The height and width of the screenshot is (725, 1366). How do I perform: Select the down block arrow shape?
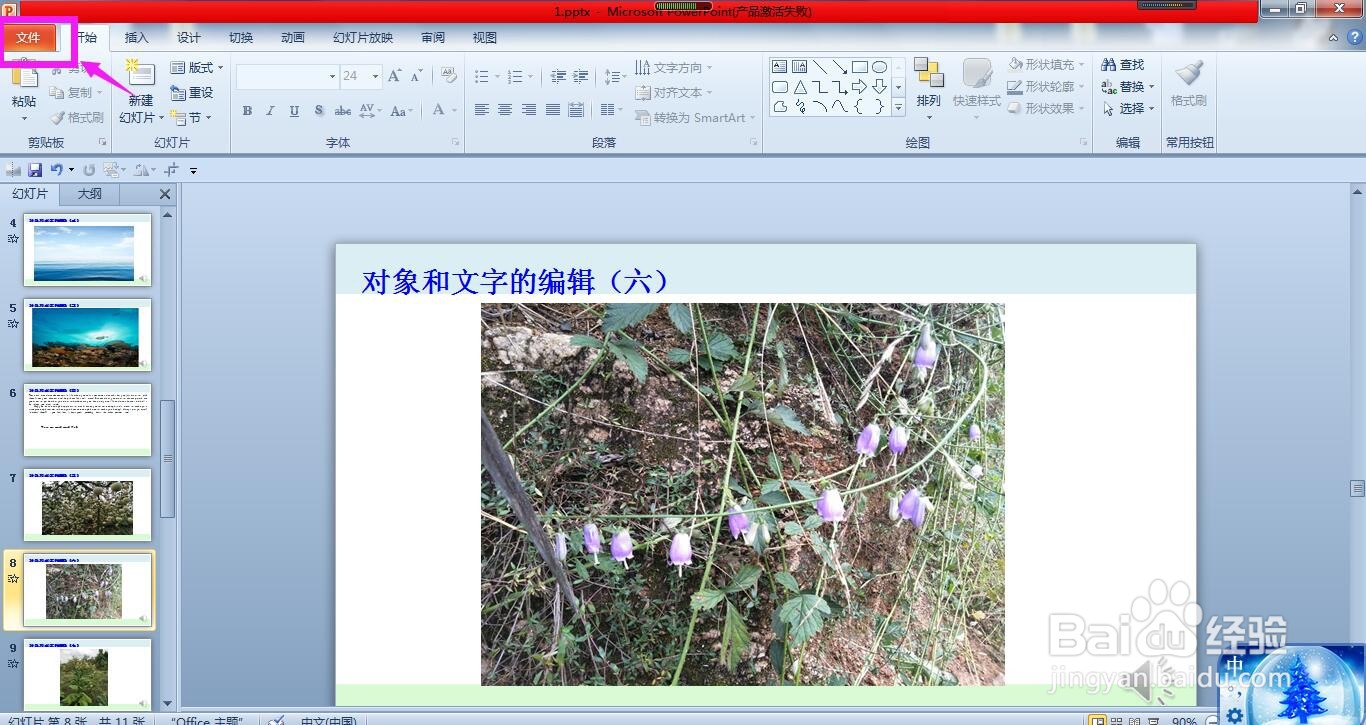(880, 87)
